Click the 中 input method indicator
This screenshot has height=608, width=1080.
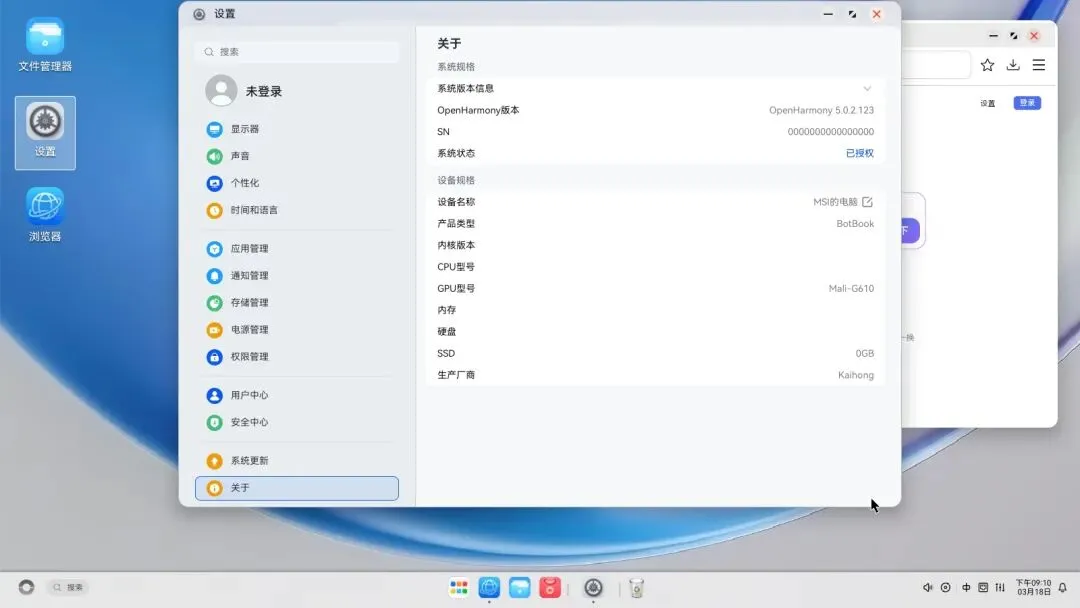coord(966,587)
